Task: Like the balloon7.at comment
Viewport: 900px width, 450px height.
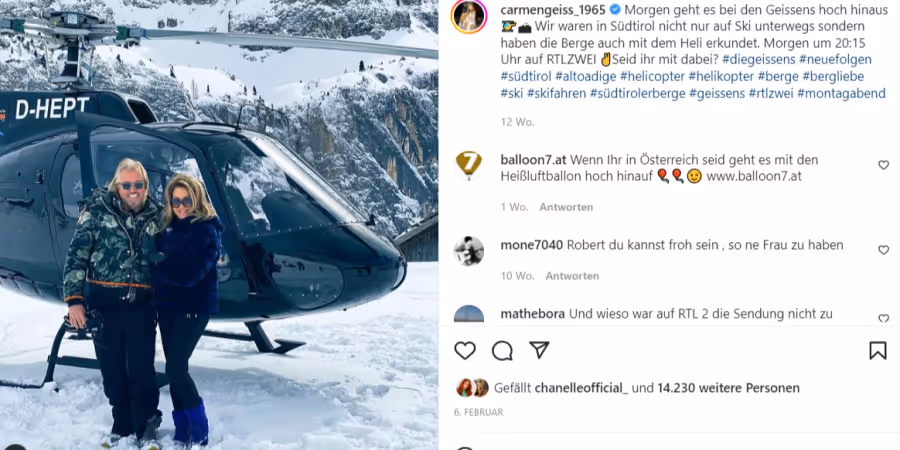Action: click(883, 165)
